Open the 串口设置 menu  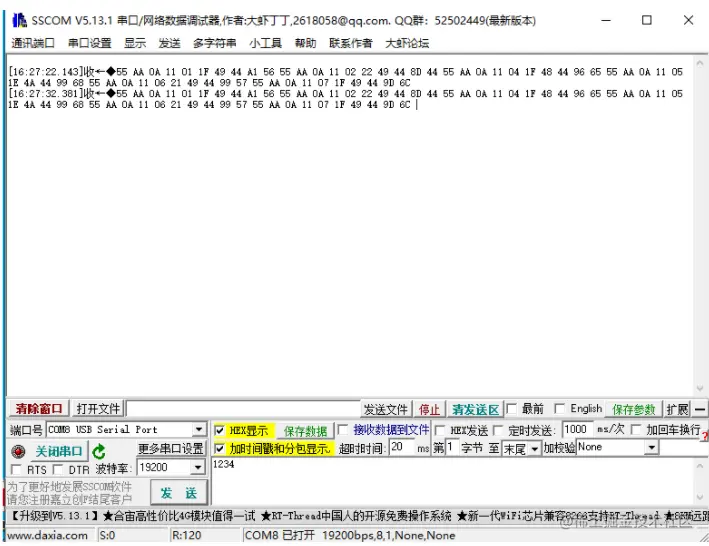click(90, 43)
